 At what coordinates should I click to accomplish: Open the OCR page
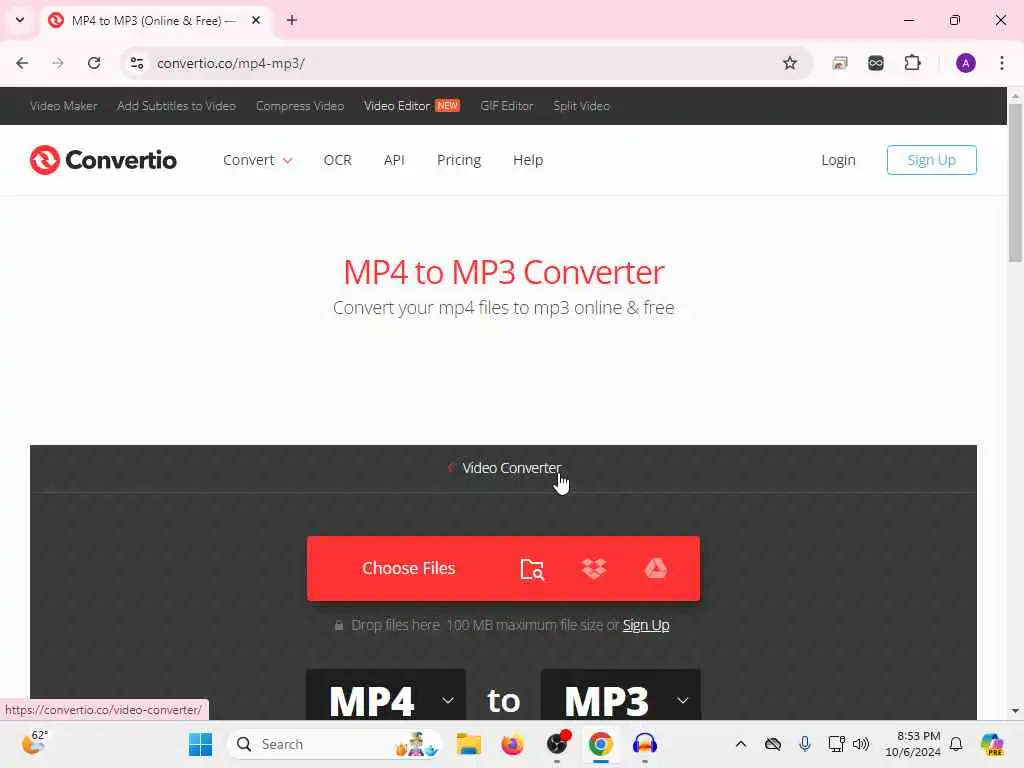(x=338, y=160)
